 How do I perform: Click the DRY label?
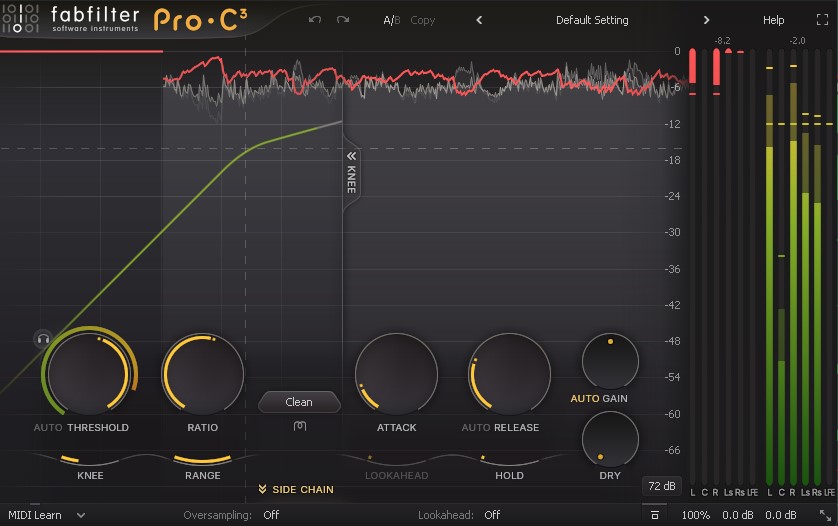pos(610,476)
